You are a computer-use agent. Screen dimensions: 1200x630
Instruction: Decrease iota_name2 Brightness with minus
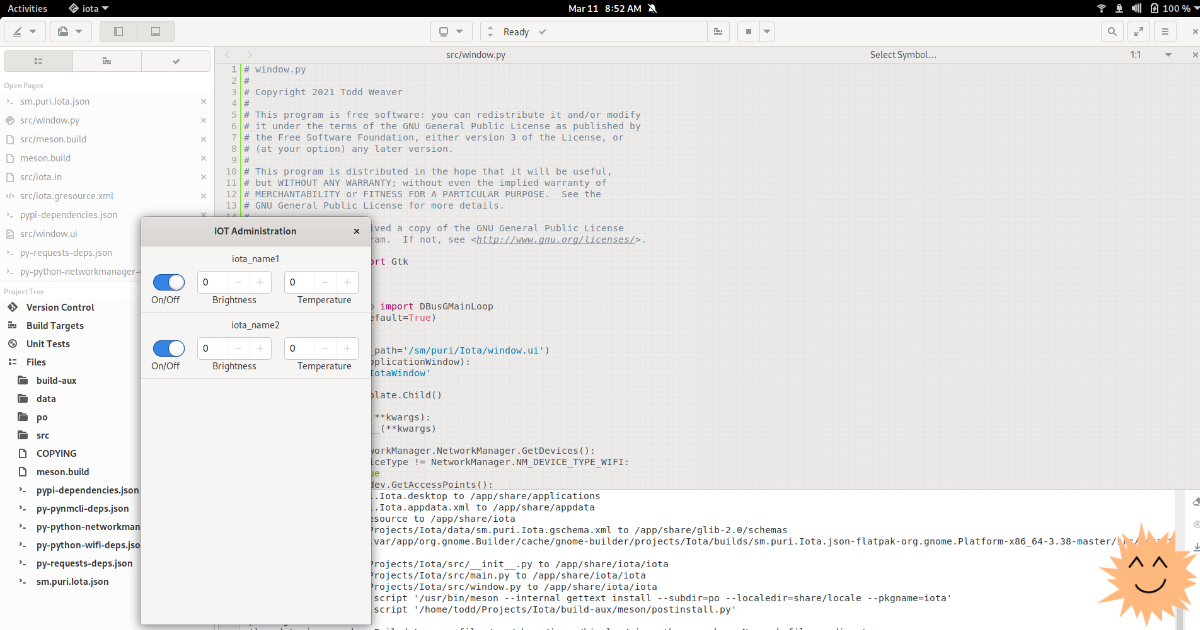click(237, 349)
